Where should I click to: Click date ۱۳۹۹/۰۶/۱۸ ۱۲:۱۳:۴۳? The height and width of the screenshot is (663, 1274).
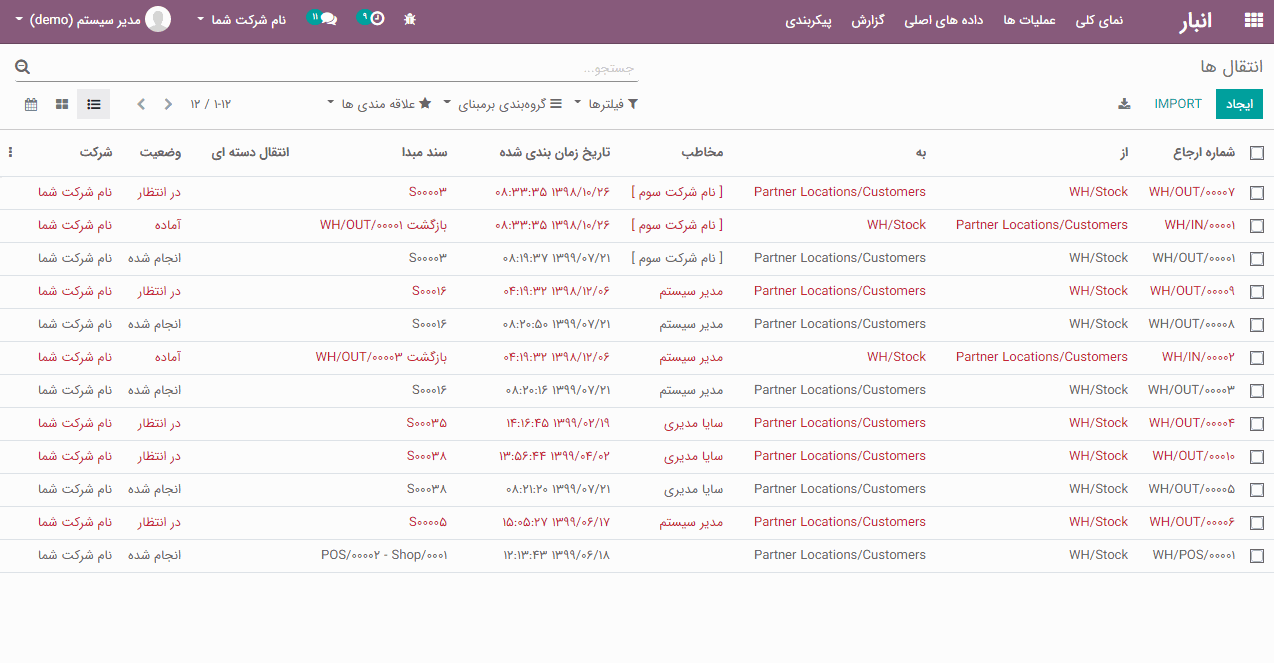click(556, 555)
